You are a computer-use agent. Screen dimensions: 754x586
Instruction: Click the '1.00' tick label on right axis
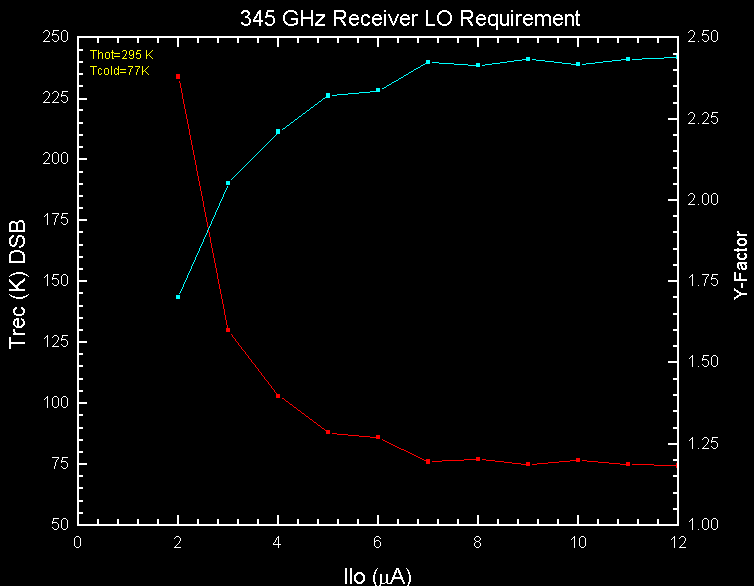pyautogui.click(x=703, y=525)
